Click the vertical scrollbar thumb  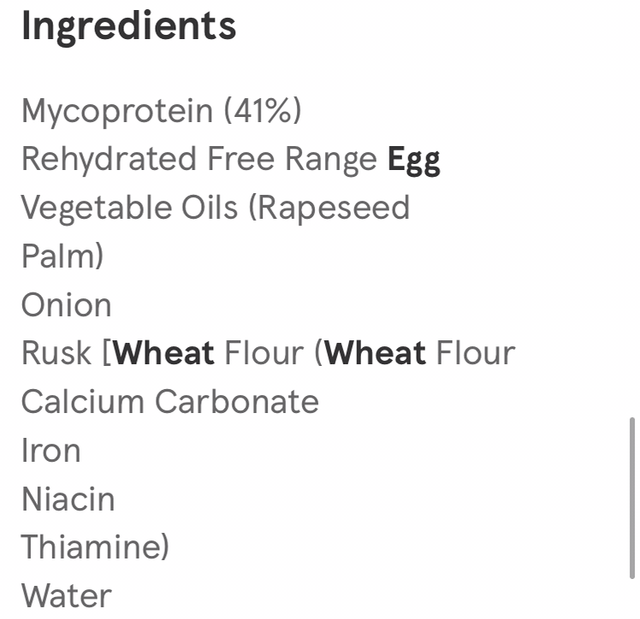point(631,497)
